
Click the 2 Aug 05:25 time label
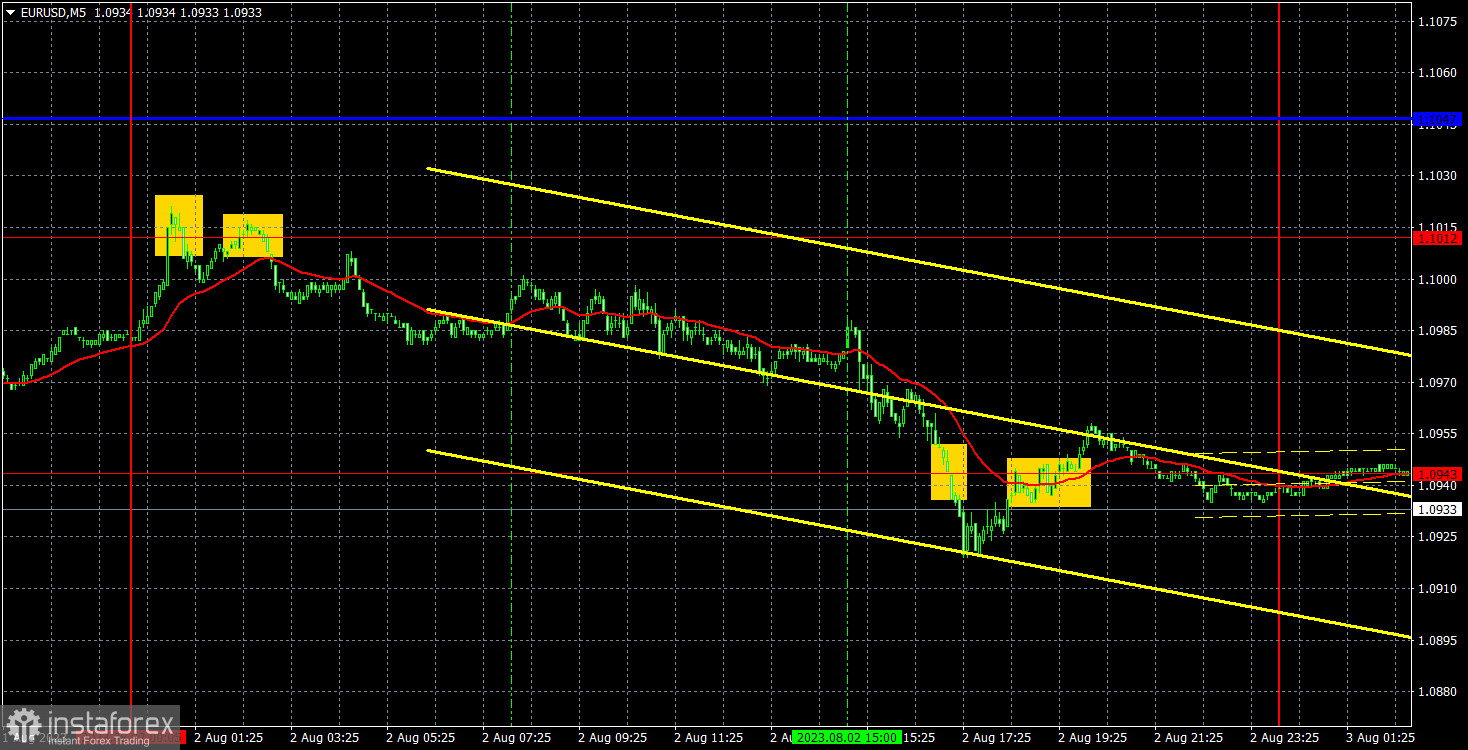(x=420, y=737)
